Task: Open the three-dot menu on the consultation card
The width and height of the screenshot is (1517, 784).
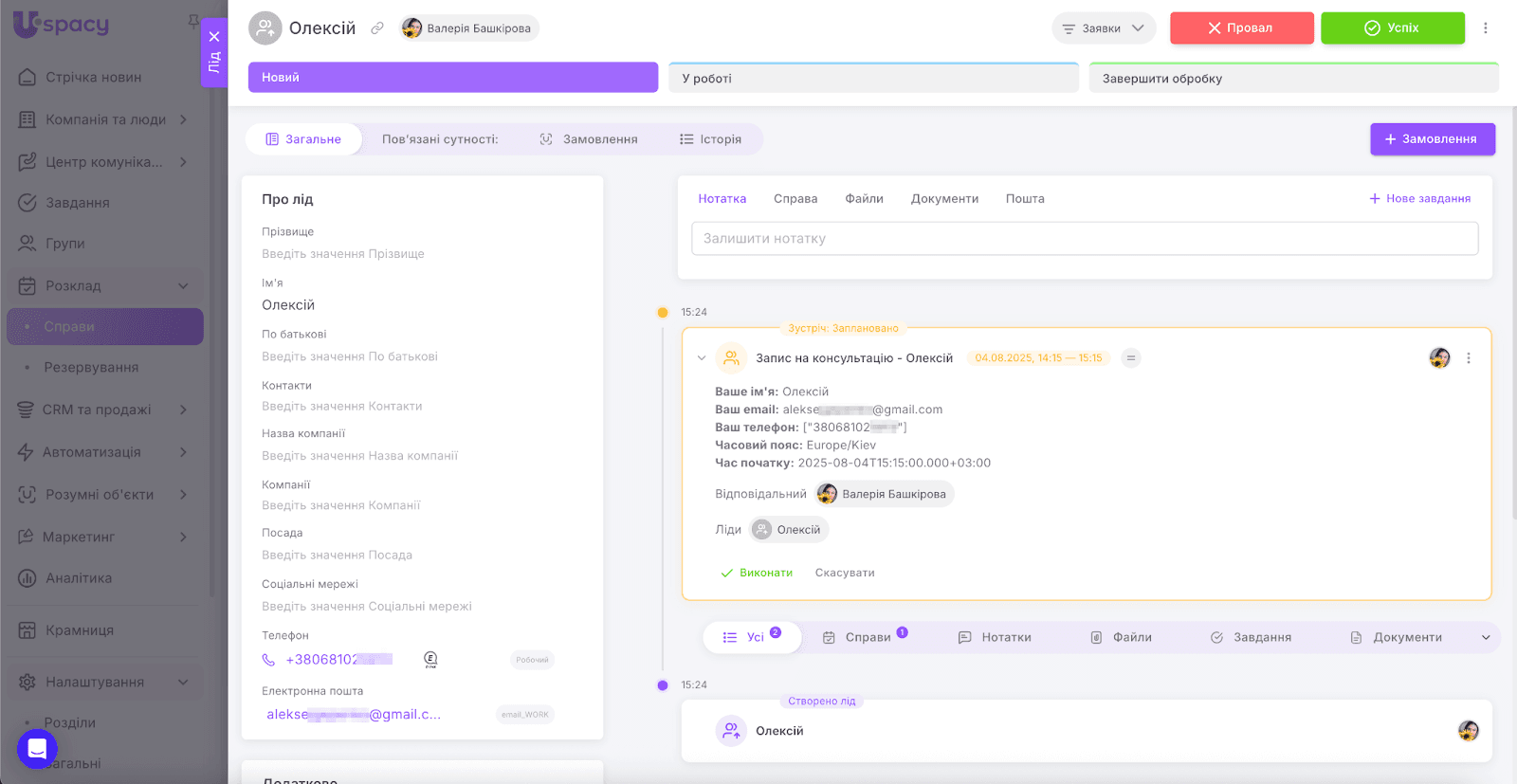Action: pos(1469,358)
